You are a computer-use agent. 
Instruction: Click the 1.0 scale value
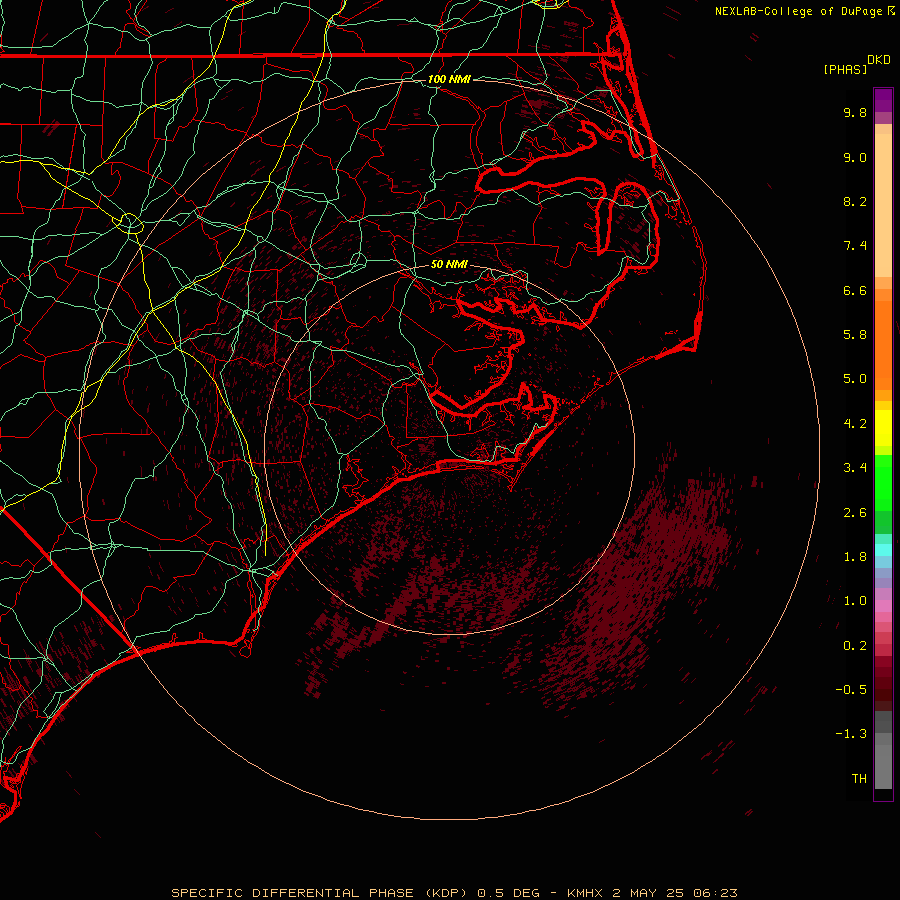click(x=855, y=601)
